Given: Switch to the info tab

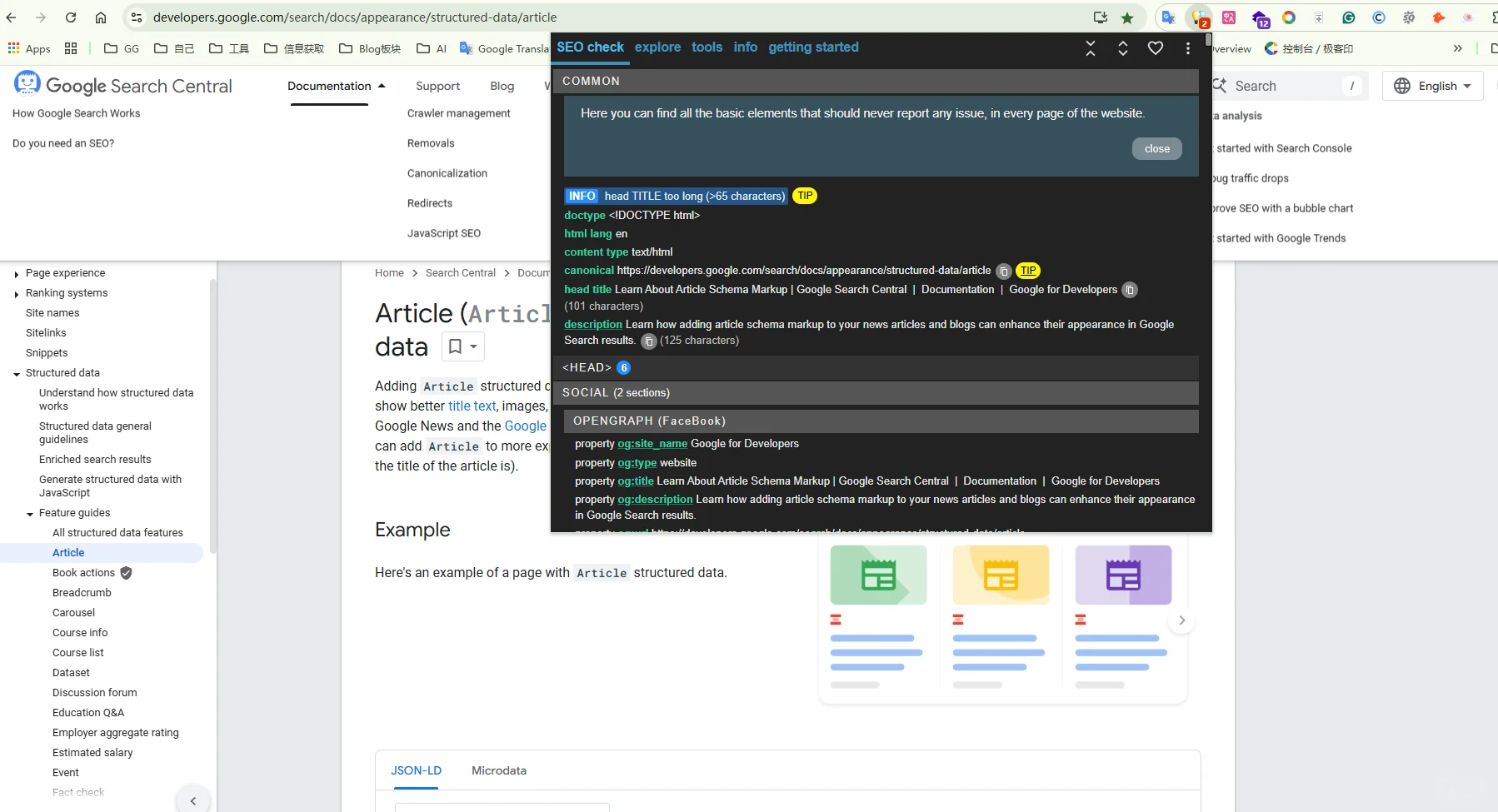Looking at the screenshot, I should [x=746, y=47].
